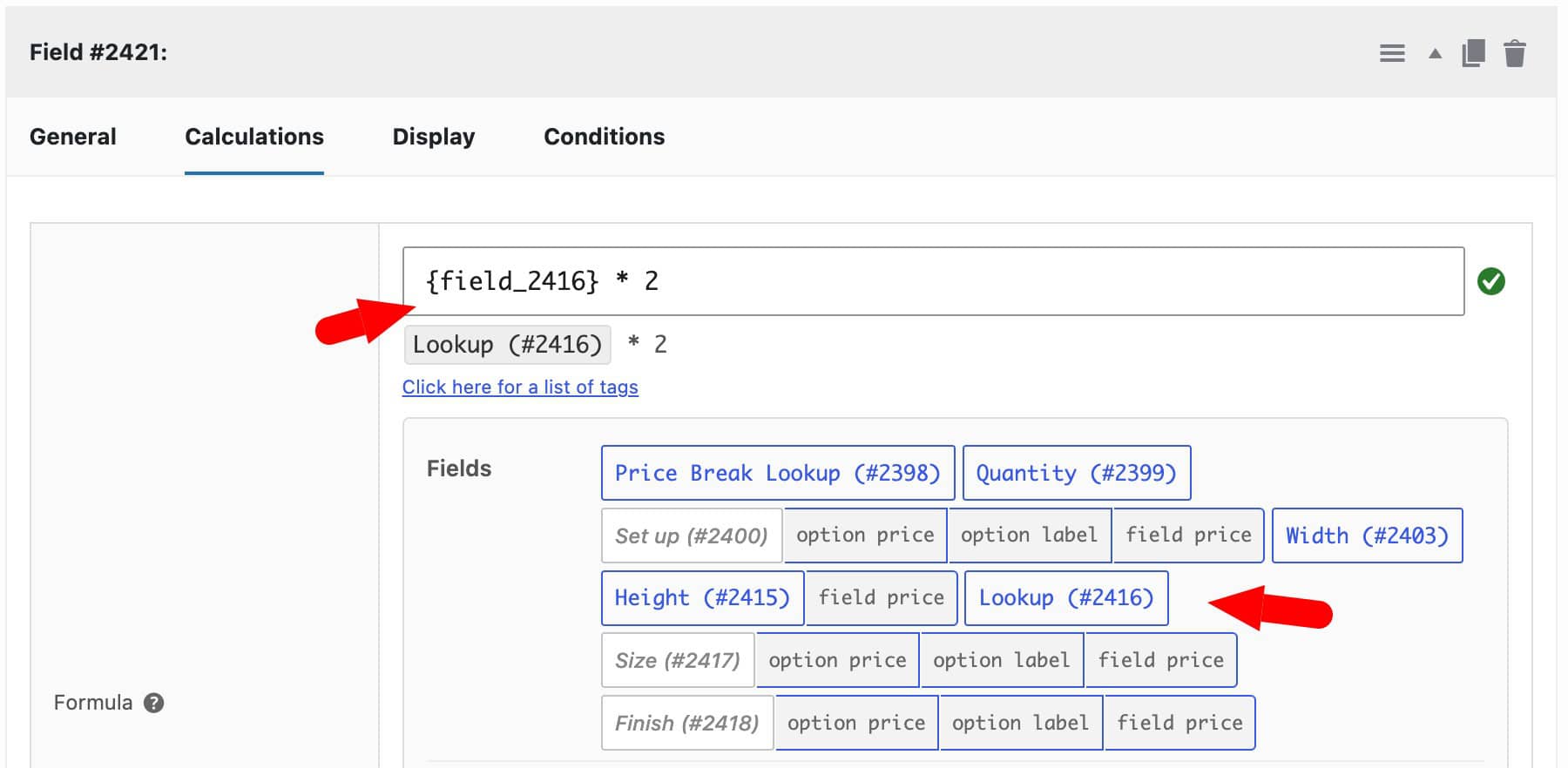Open the Formula help question mark icon
Image resolution: width=1568 pixels, height=768 pixels.
(x=154, y=703)
